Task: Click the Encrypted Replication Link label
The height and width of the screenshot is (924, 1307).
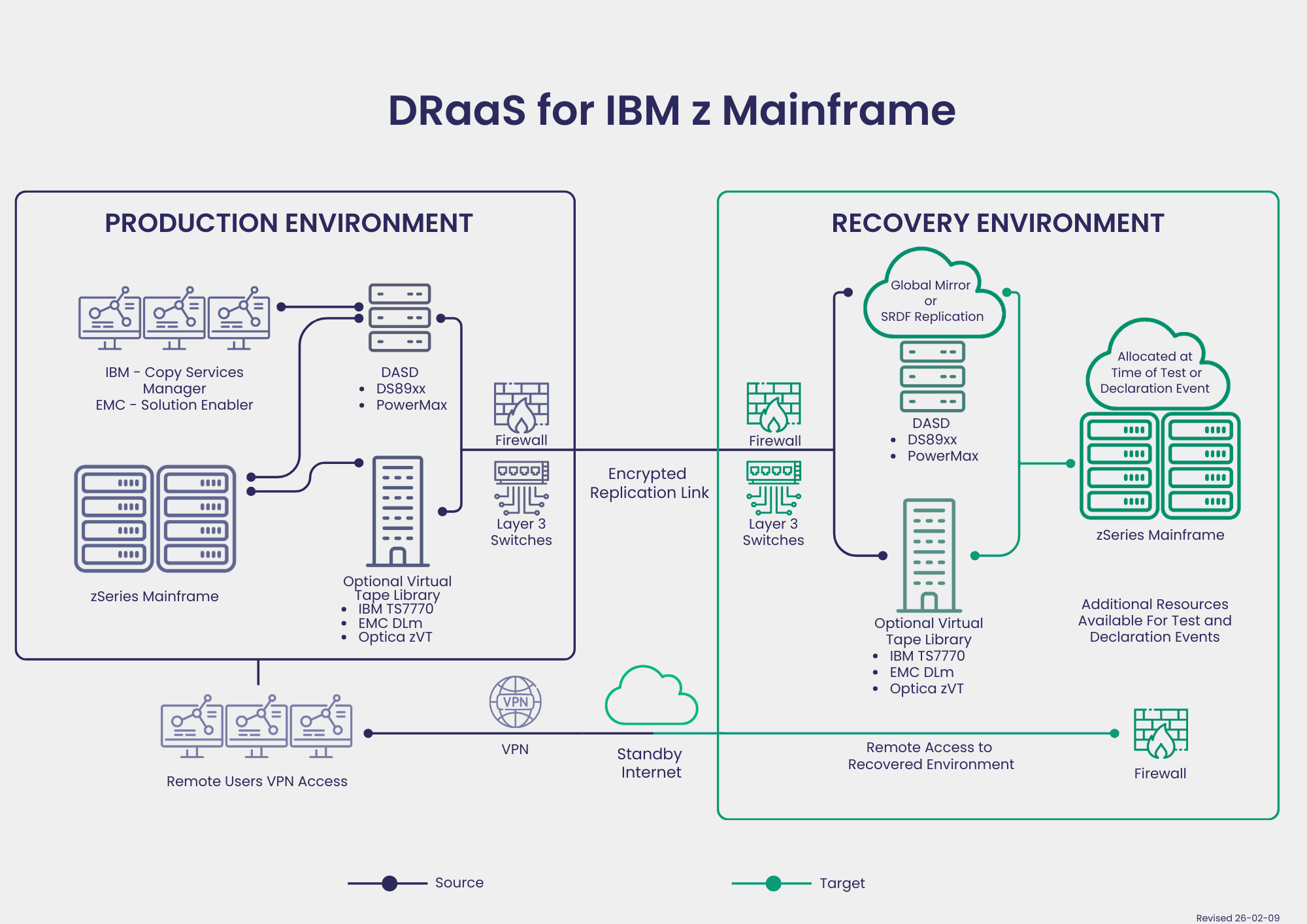Action: click(649, 483)
